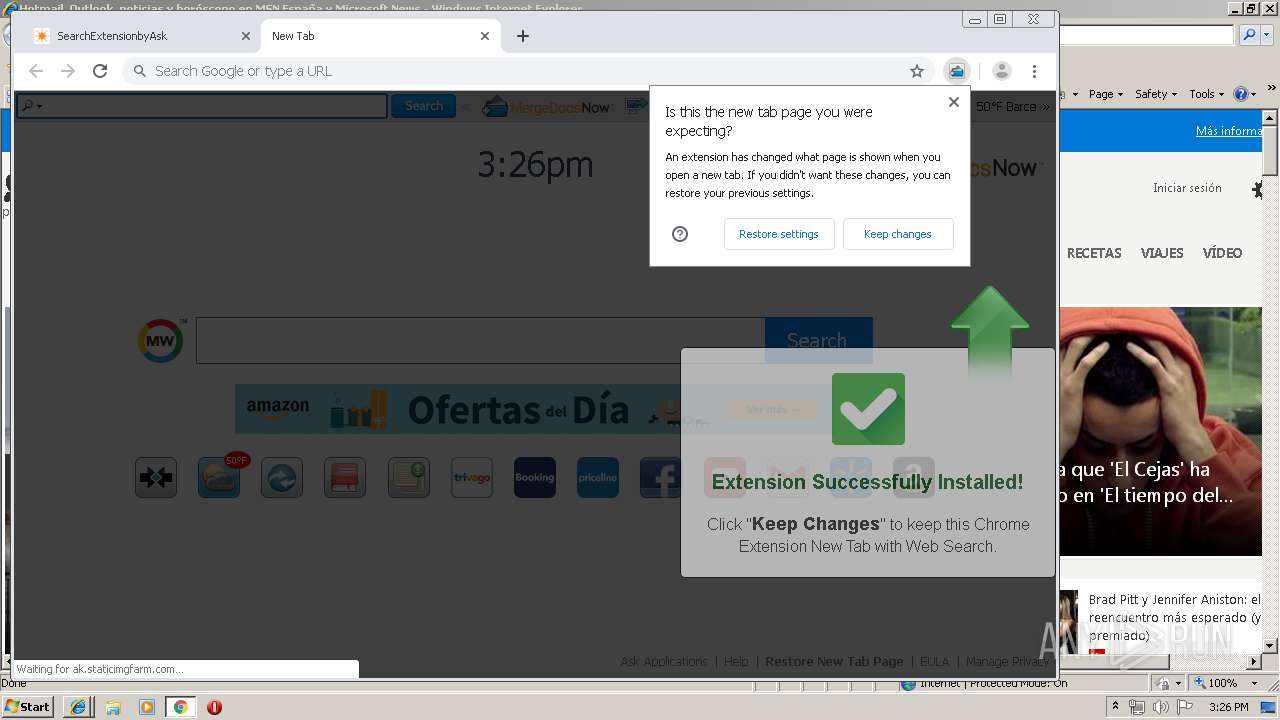
Task: Click the large blue Search button
Action: (818, 340)
